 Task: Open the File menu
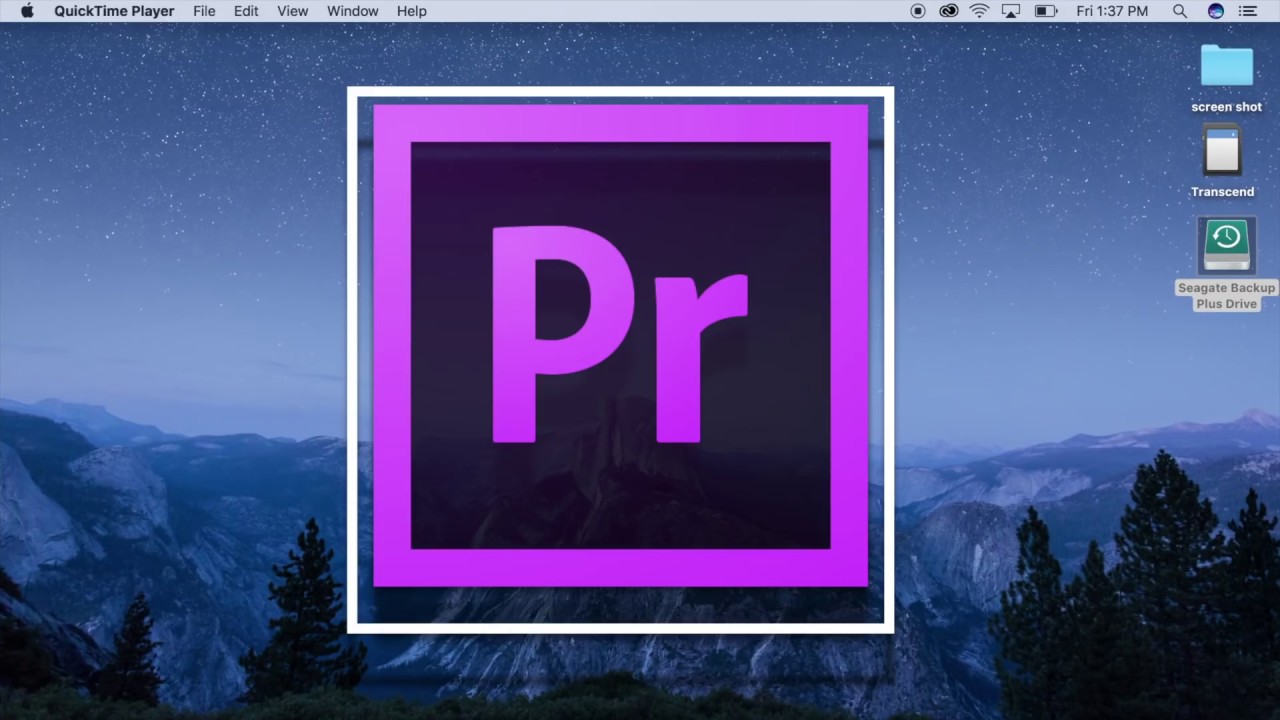(x=204, y=11)
